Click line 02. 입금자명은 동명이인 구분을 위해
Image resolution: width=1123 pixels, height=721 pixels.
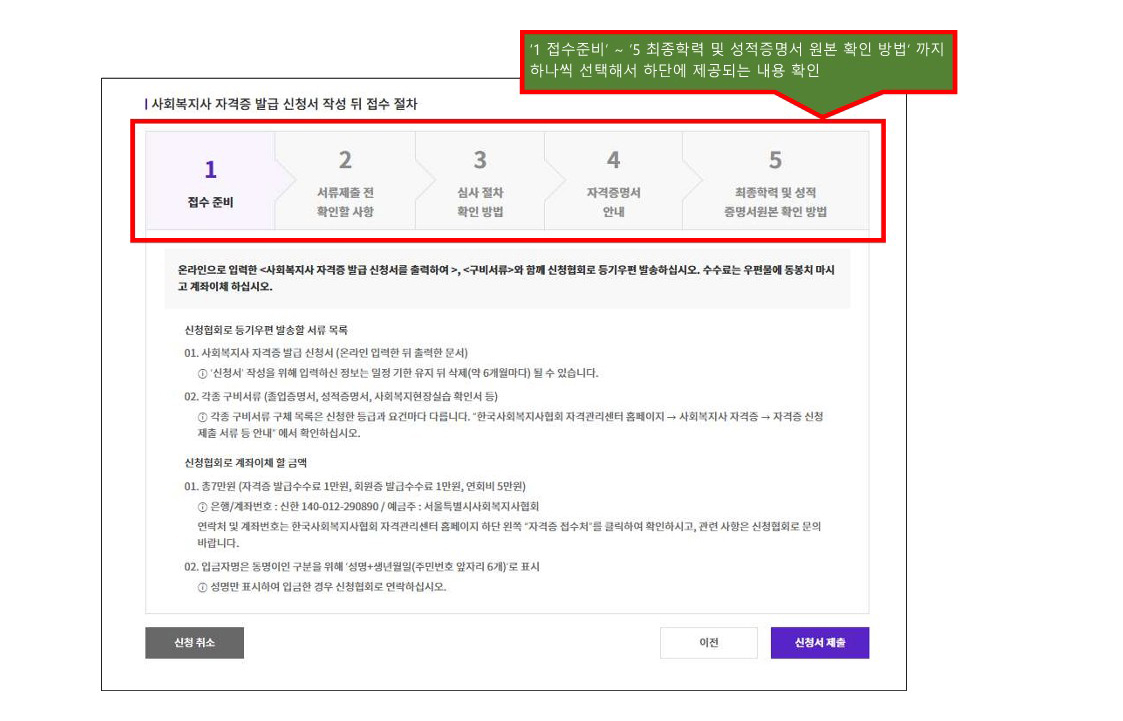tap(362, 566)
